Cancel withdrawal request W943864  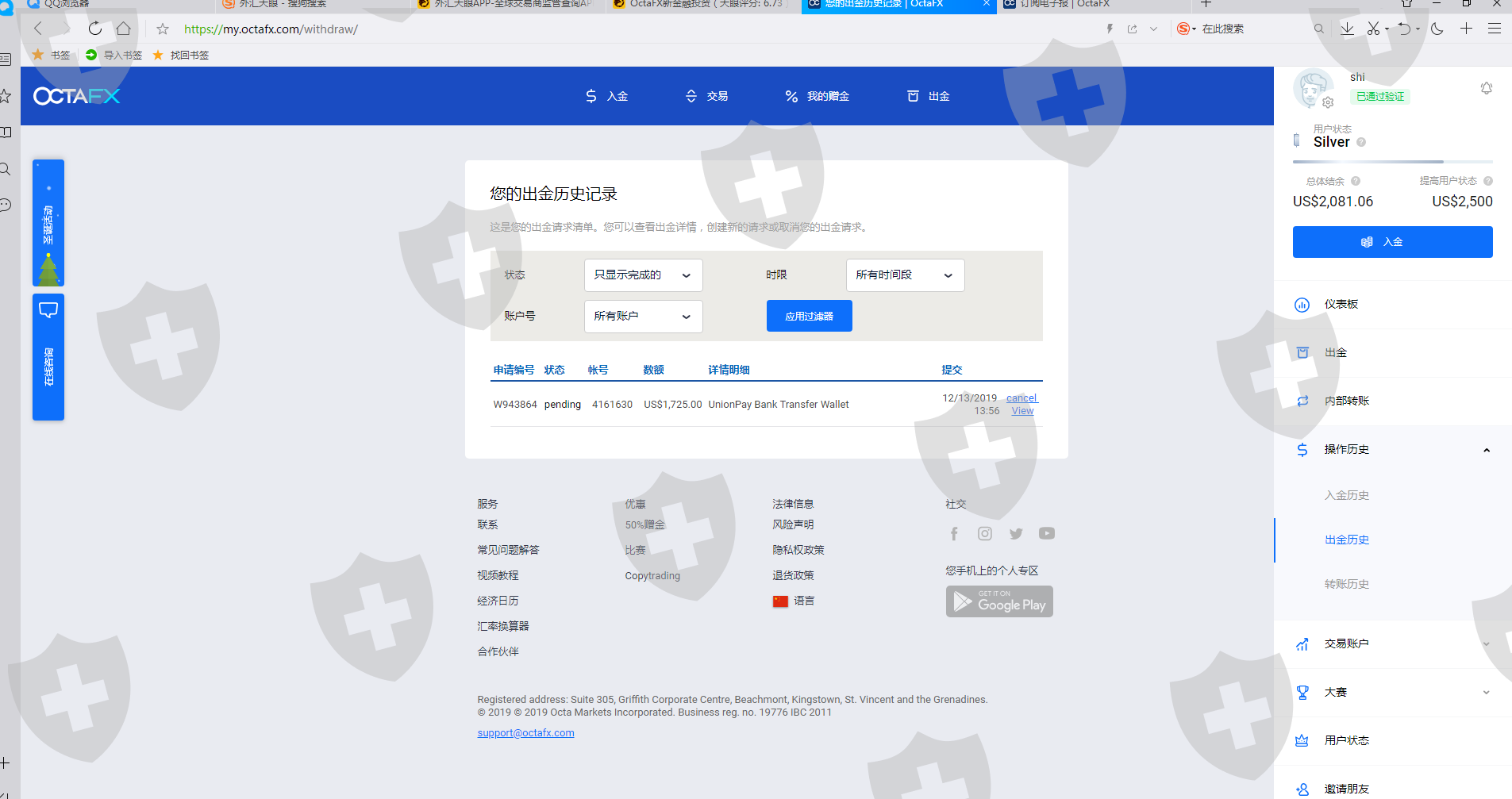(x=1021, y=398)
